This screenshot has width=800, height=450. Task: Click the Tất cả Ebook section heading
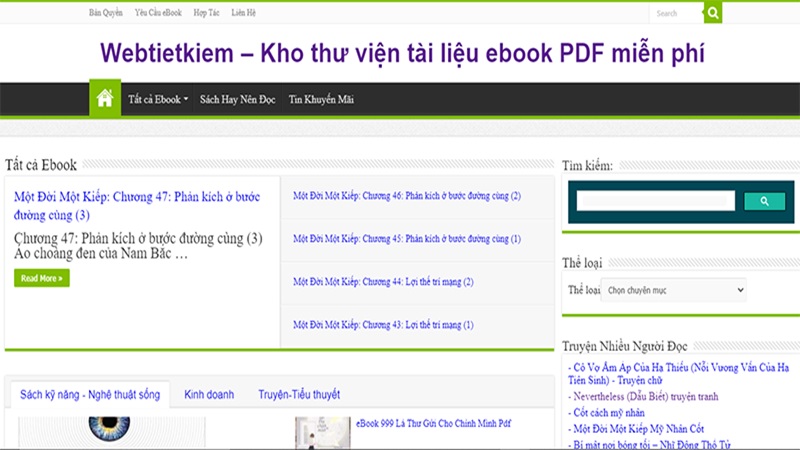point(41,165)
